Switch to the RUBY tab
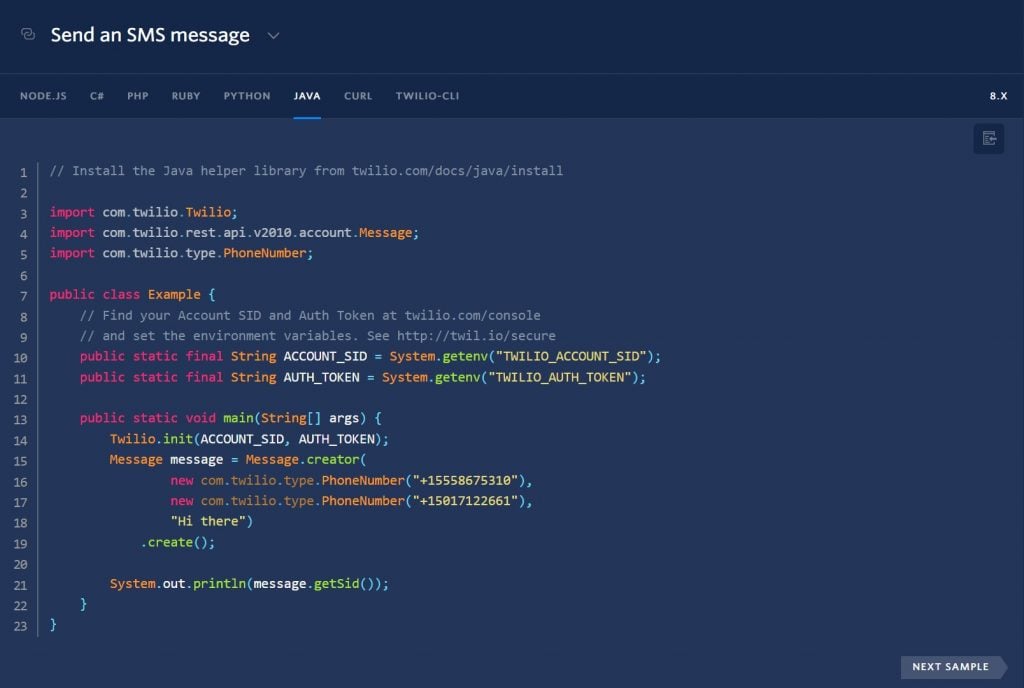Image resolution: width=1024 pixels, height=688 pixels. [185, 96]
